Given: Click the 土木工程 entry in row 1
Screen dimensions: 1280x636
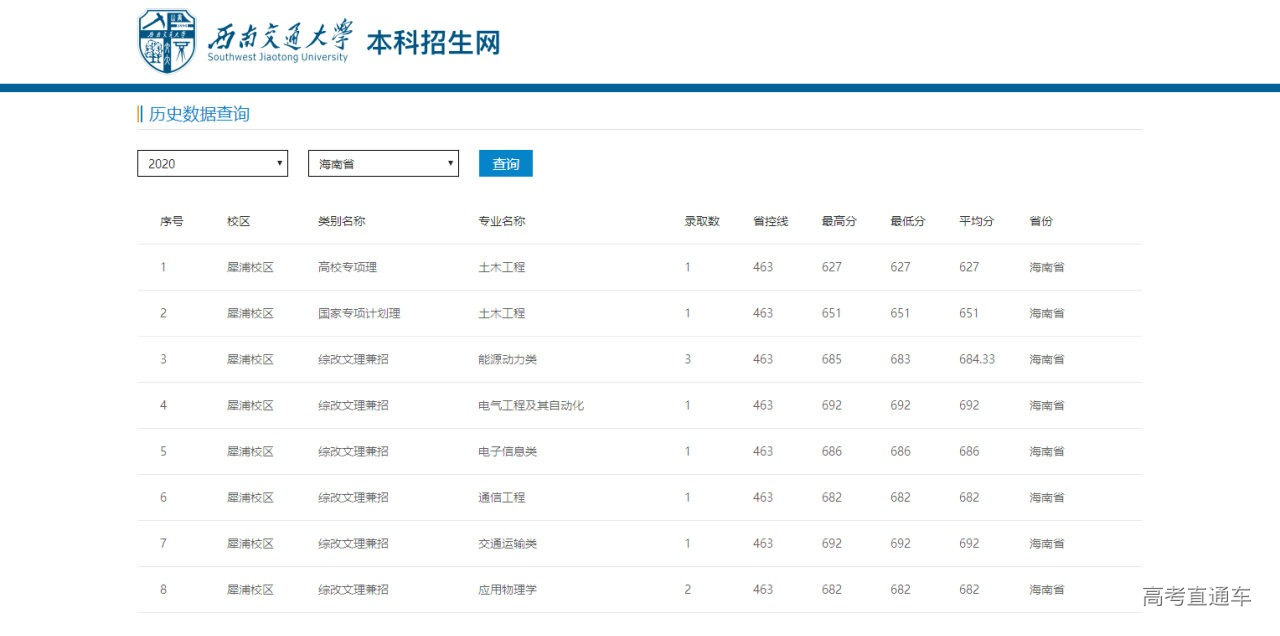Looking at the screenshot, I should [501, 267].
